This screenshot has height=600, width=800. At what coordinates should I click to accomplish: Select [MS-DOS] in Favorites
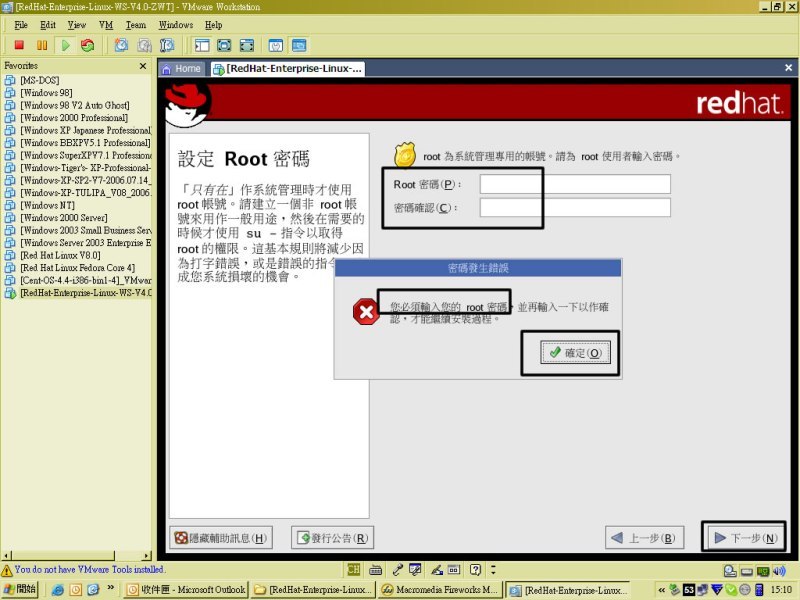[x=39, y=80]
